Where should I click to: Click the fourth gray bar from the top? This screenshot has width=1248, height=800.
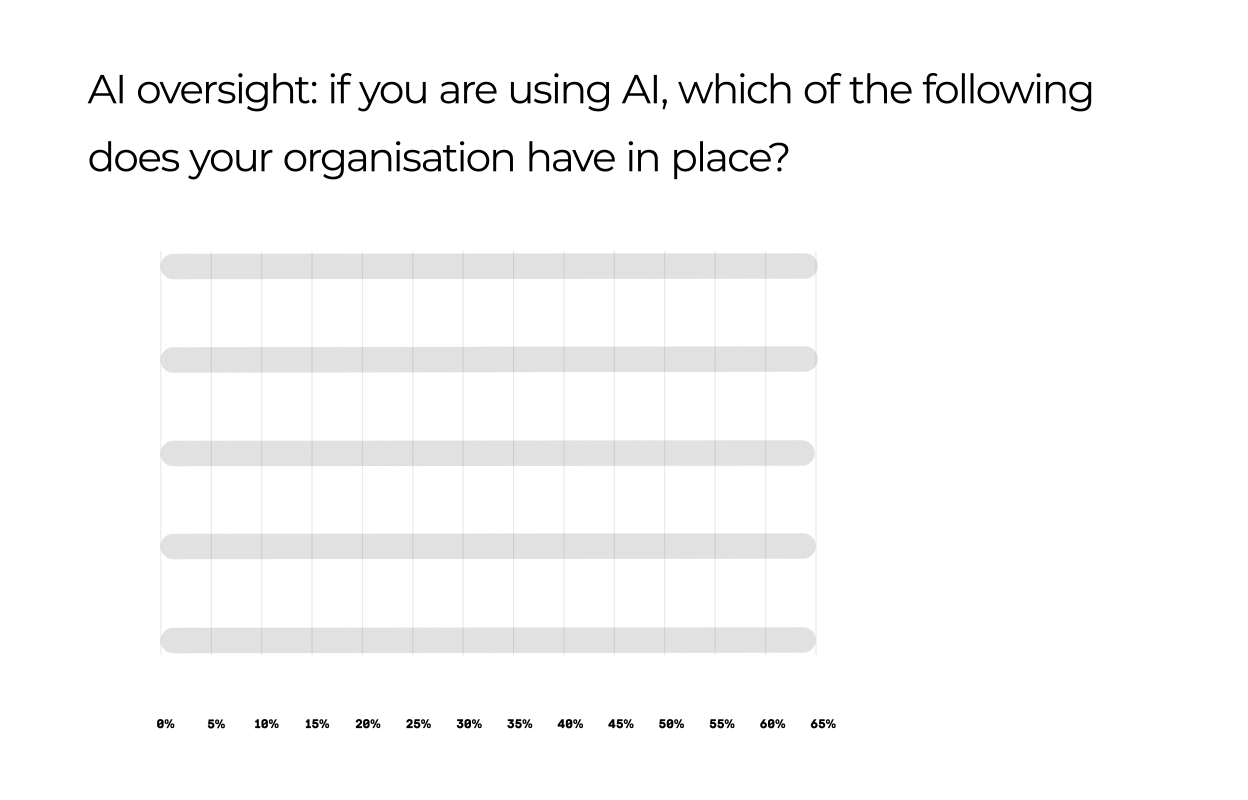coord(488,546)
